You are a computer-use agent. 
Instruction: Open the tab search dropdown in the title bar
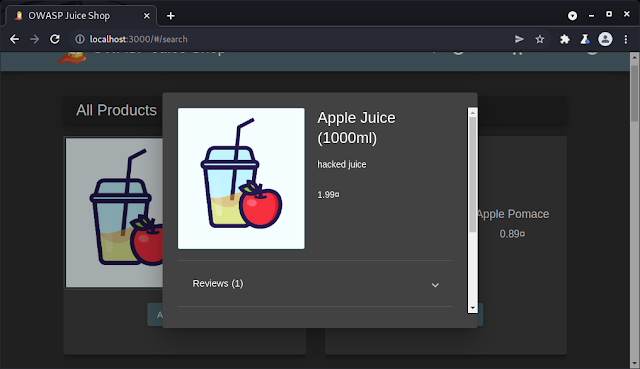[572, 16]
